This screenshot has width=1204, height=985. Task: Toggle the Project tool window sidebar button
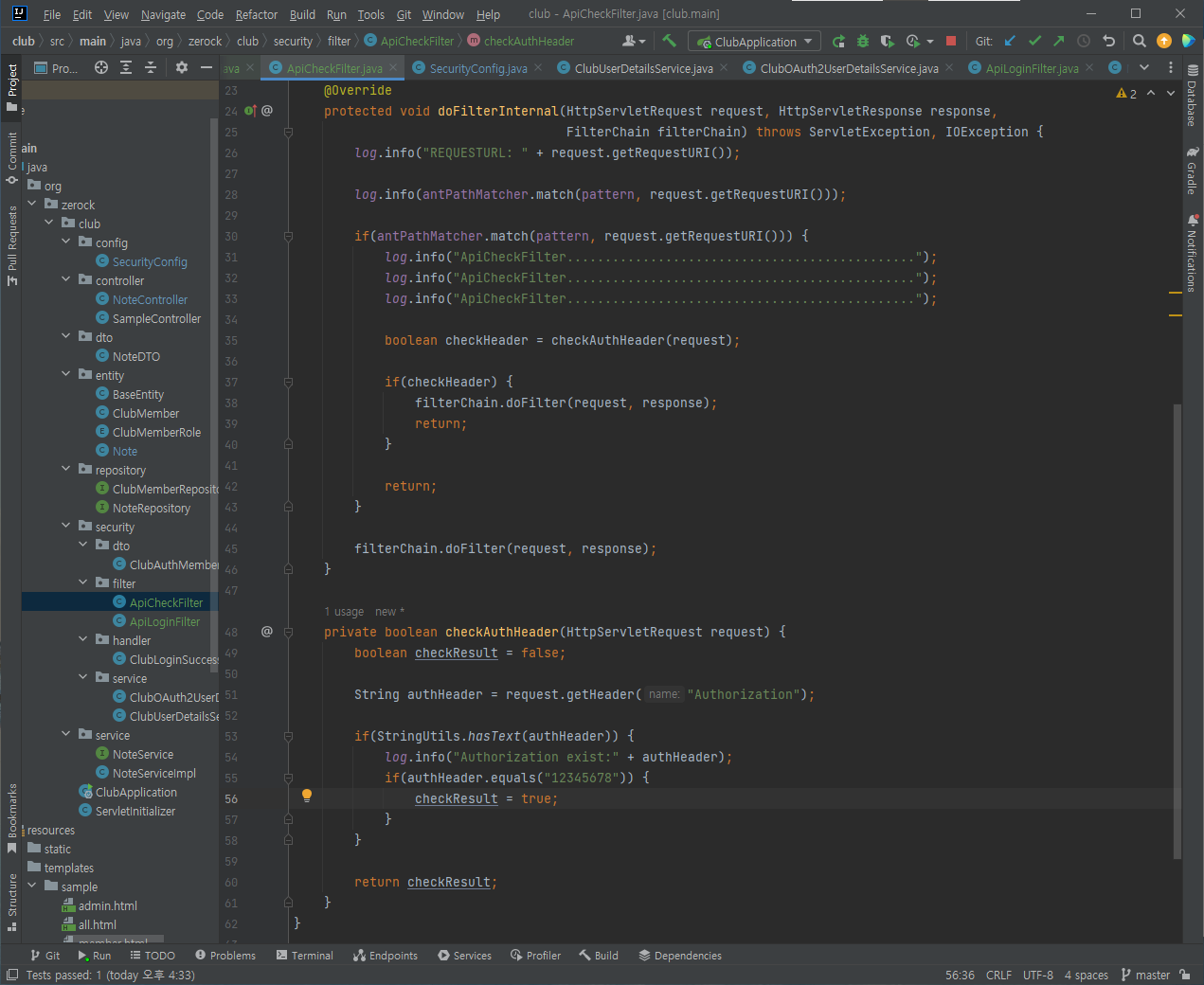[x=11, y=87]
